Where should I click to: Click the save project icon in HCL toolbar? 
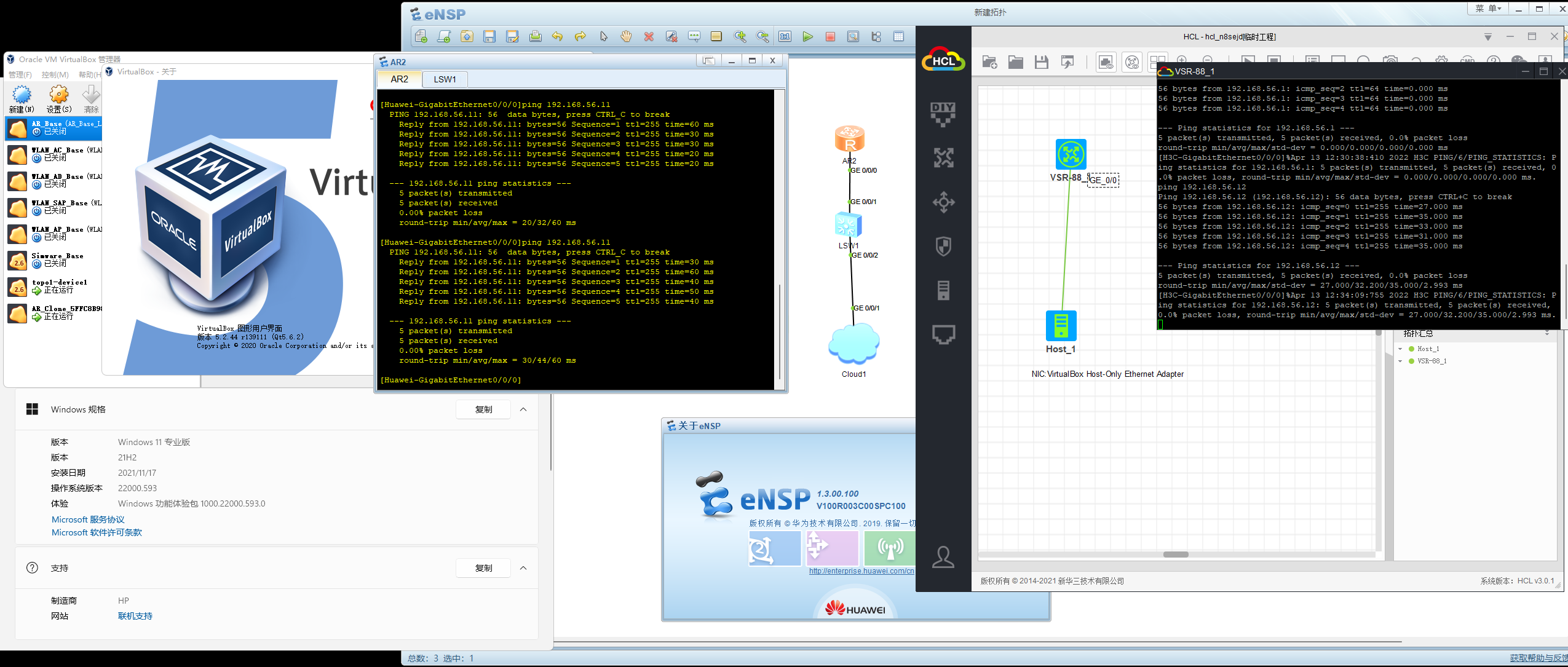tap(1041, 62)
